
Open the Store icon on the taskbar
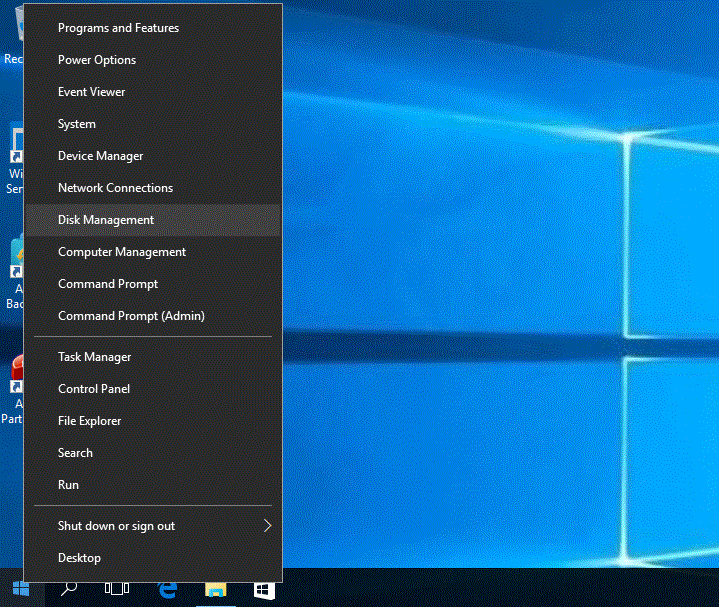(x=264, y=591)
